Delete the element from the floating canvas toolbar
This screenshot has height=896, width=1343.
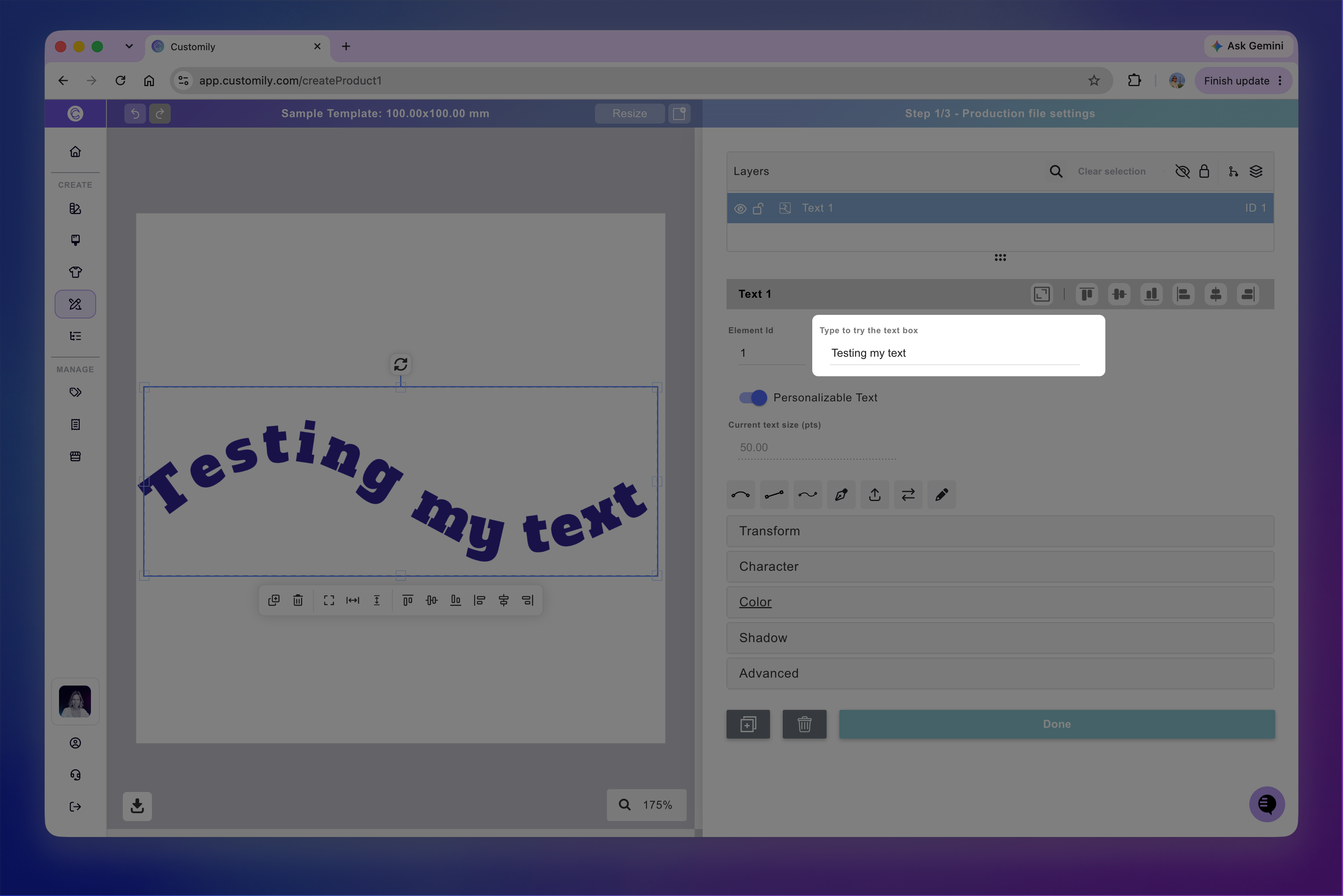(298, 600)
